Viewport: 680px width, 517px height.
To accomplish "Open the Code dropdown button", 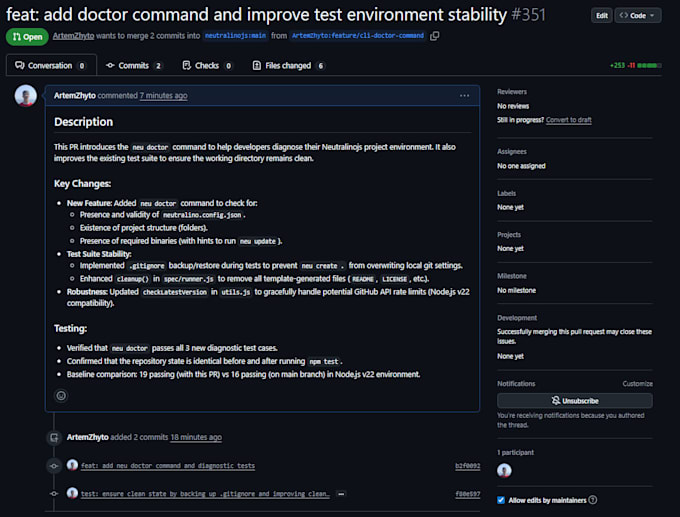I will [x=638, y=16].
